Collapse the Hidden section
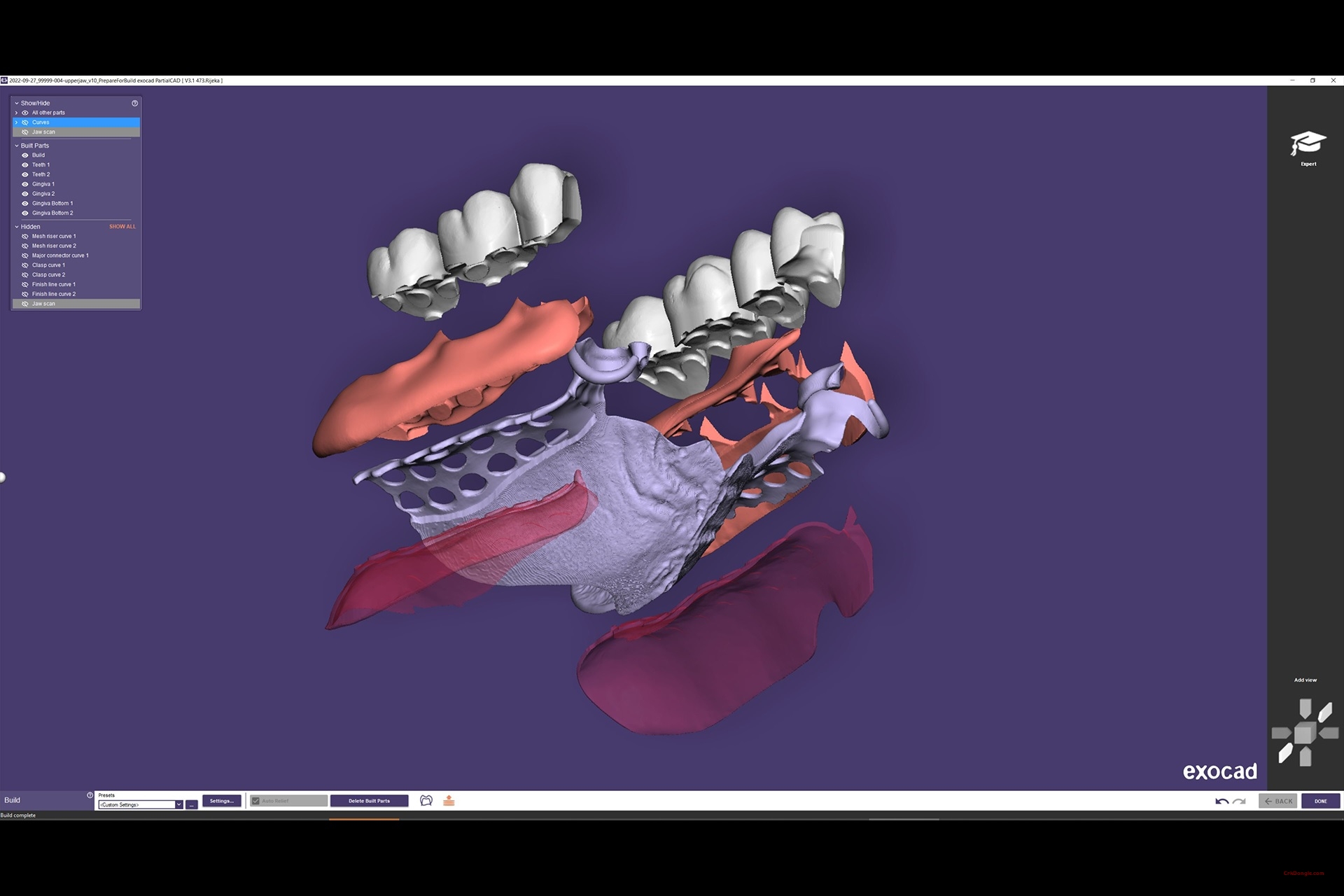 [x=17, y=226]
